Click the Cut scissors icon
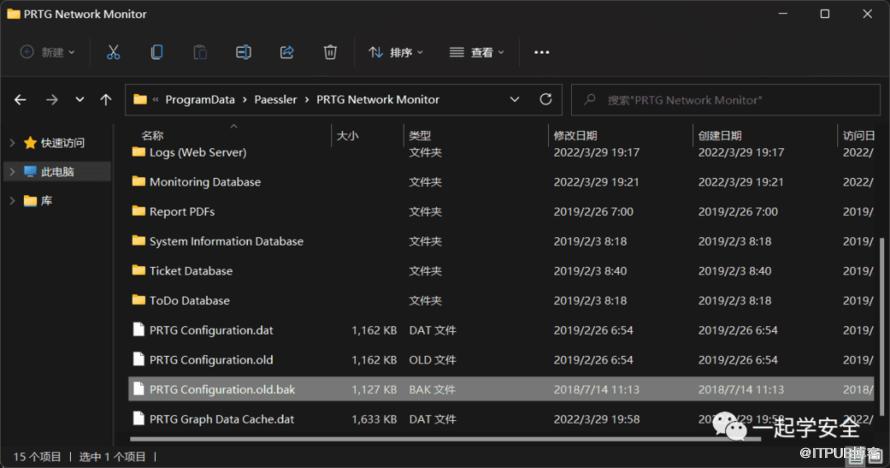The image size is (890, 468). point(113,52)
